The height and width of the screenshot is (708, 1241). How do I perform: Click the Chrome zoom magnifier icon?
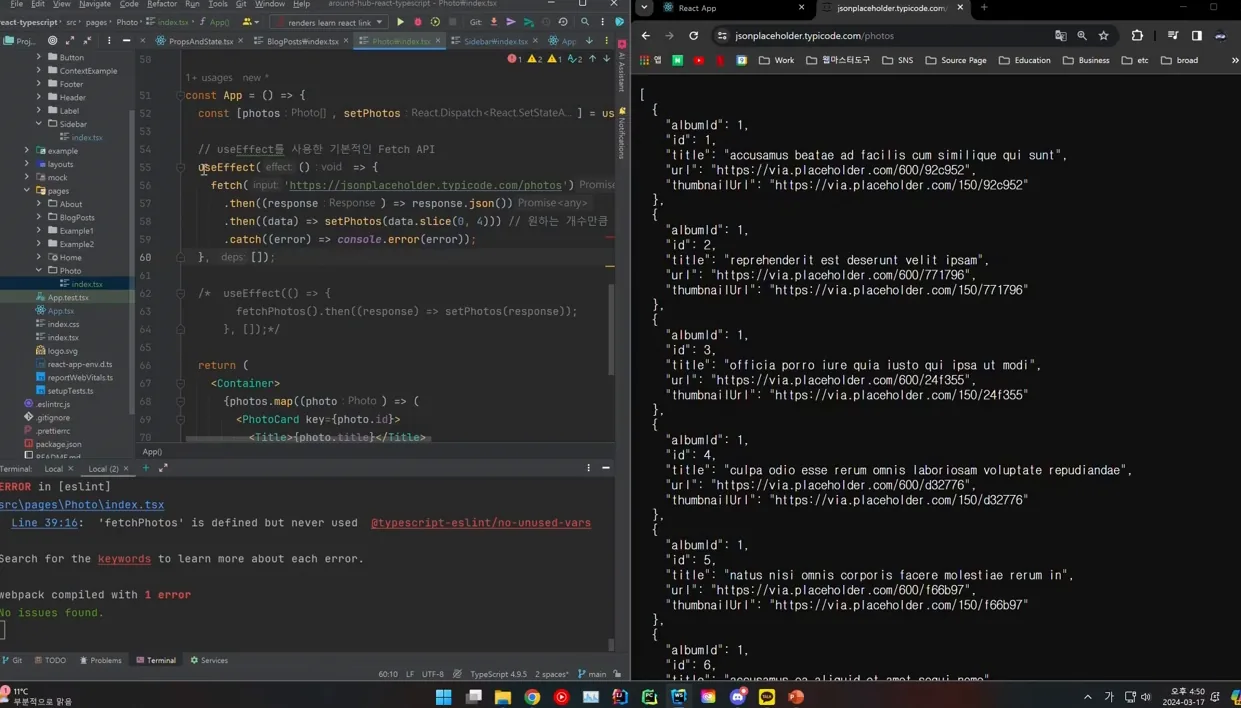(x=1082, y=36)
